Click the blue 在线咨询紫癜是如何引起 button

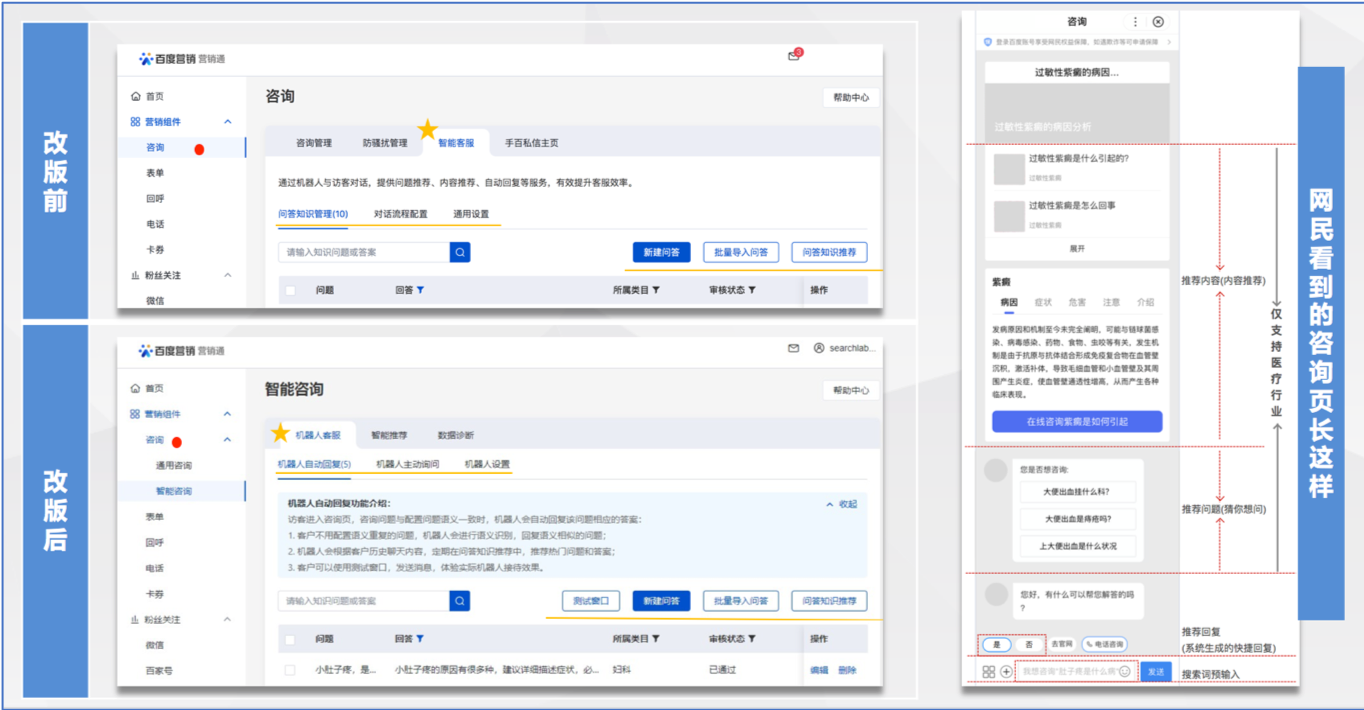[1076, 422]
